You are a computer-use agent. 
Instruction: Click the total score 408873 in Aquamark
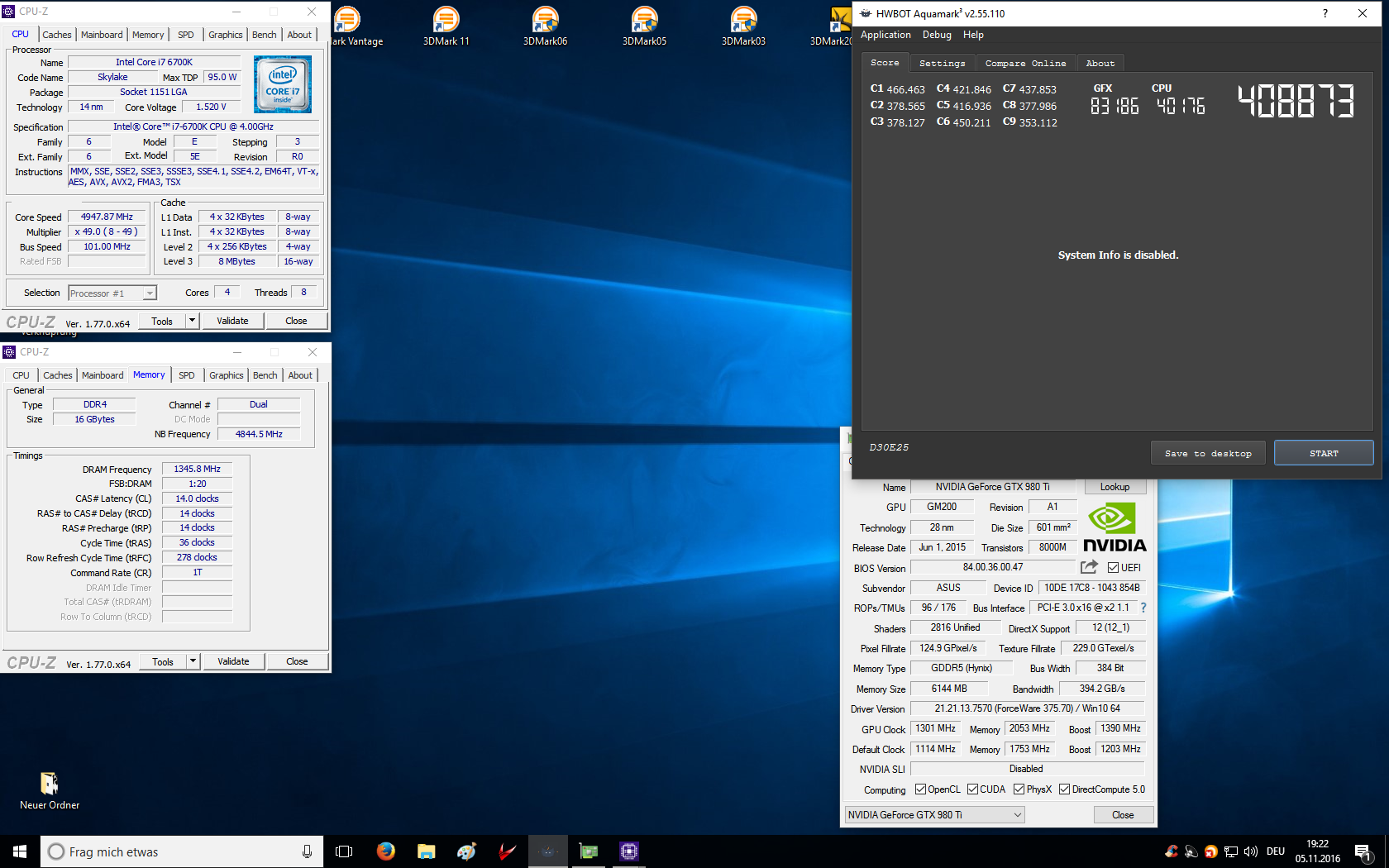click(x=1295, y=102)
